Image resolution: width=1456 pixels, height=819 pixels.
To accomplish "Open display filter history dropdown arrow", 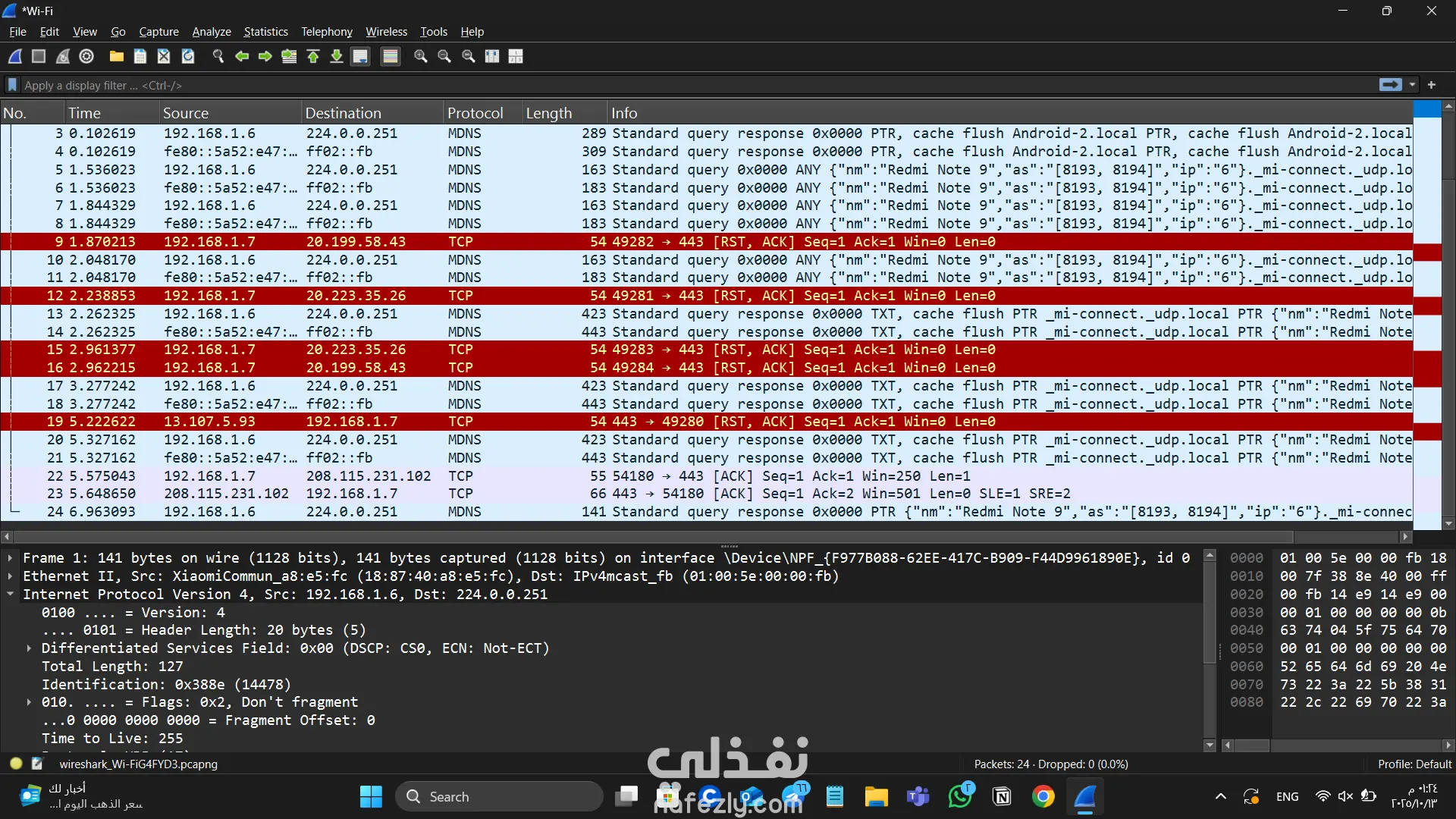I will [1412, 85].
